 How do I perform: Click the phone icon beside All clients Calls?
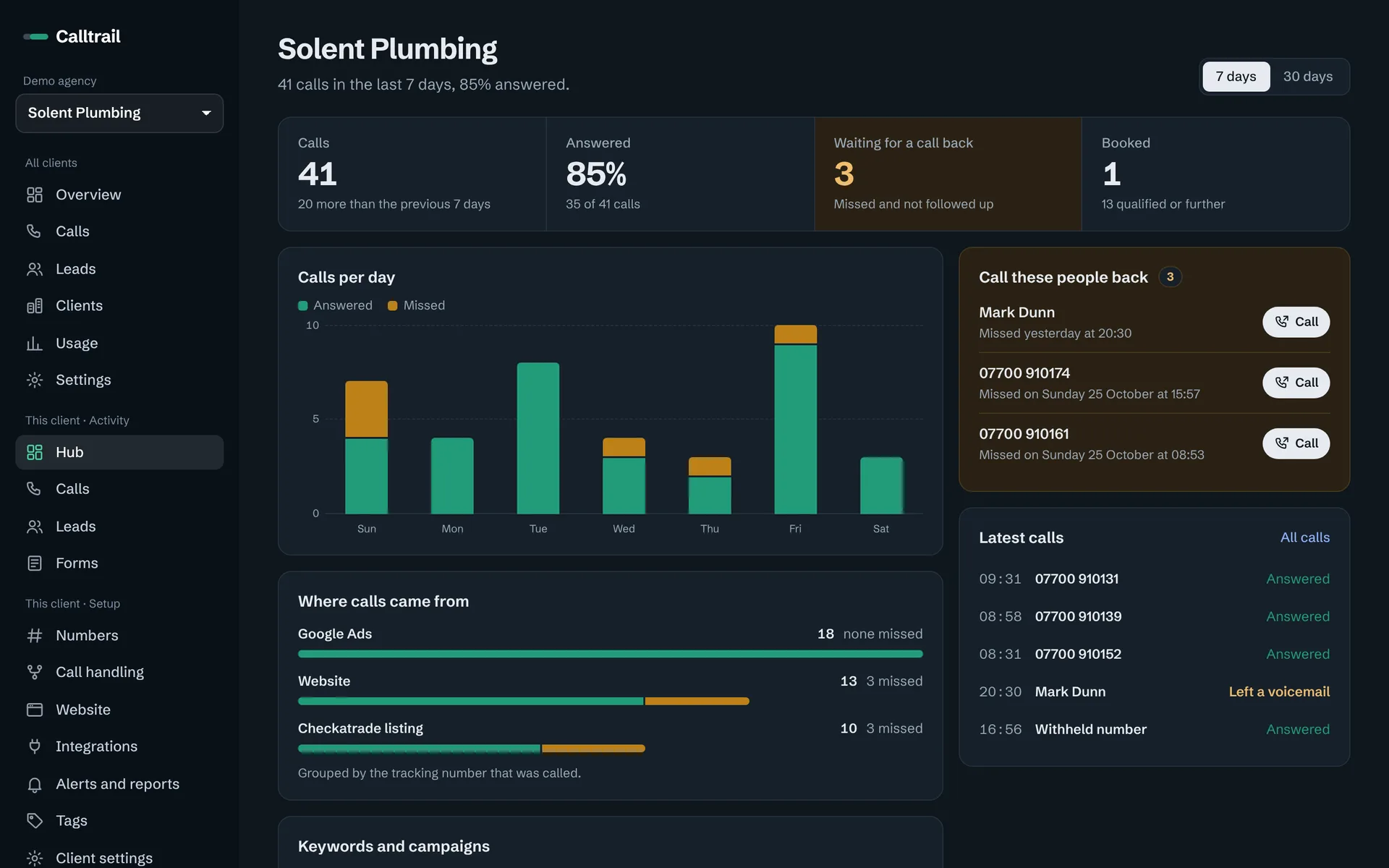click(35, 231)
